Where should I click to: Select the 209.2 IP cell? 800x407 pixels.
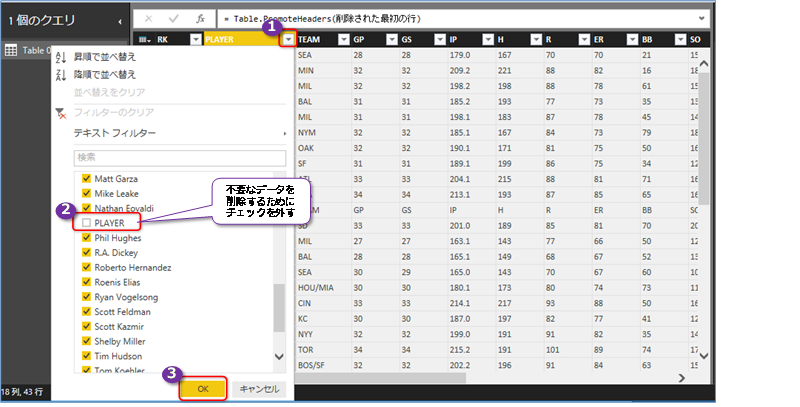(471, 70)
